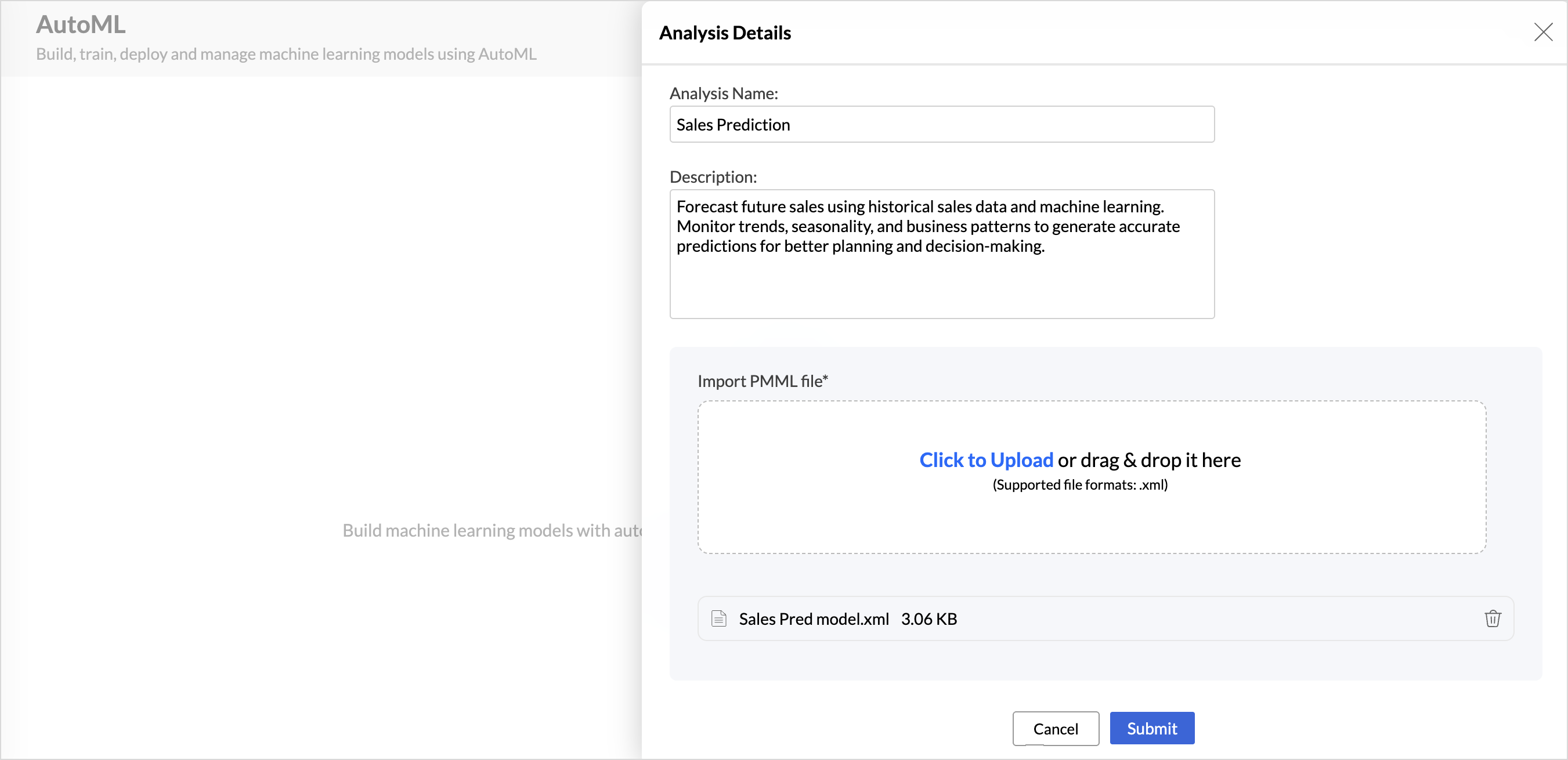Click the 3.06 KB file size text
Viewport: 1568px width, 760px height.
pos(928,618)
